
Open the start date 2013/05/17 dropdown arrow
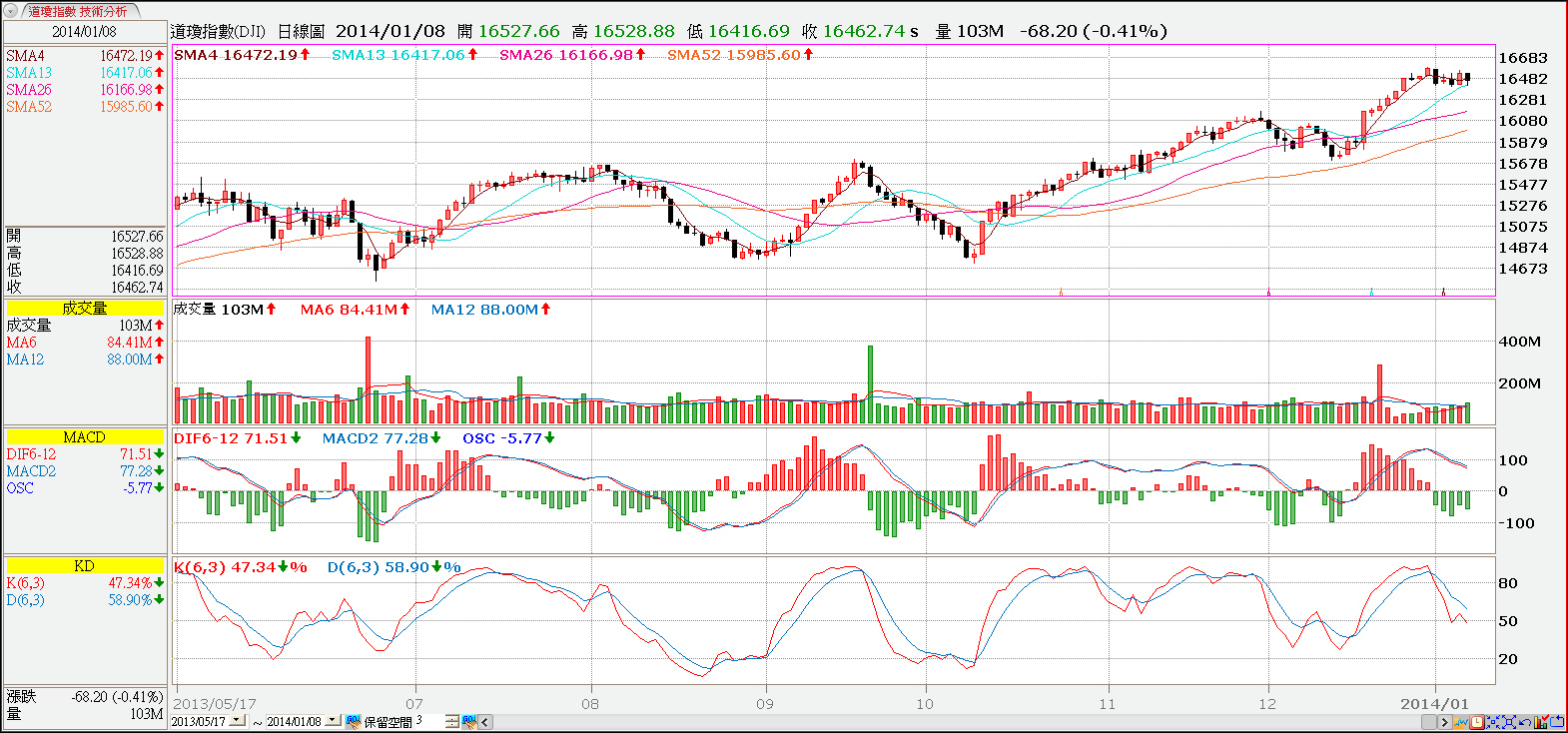click(237, 720)
